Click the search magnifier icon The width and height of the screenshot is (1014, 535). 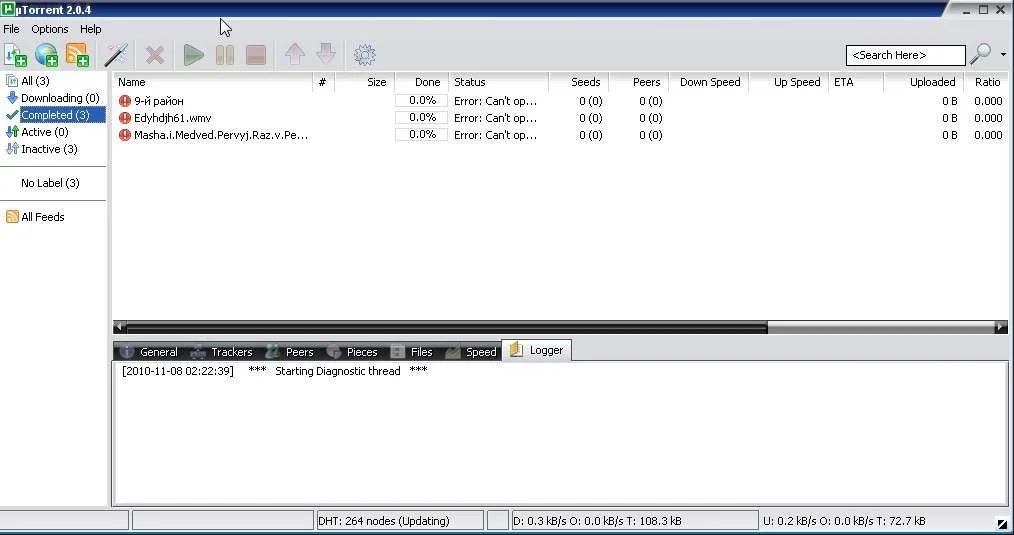tap(980, 54)
